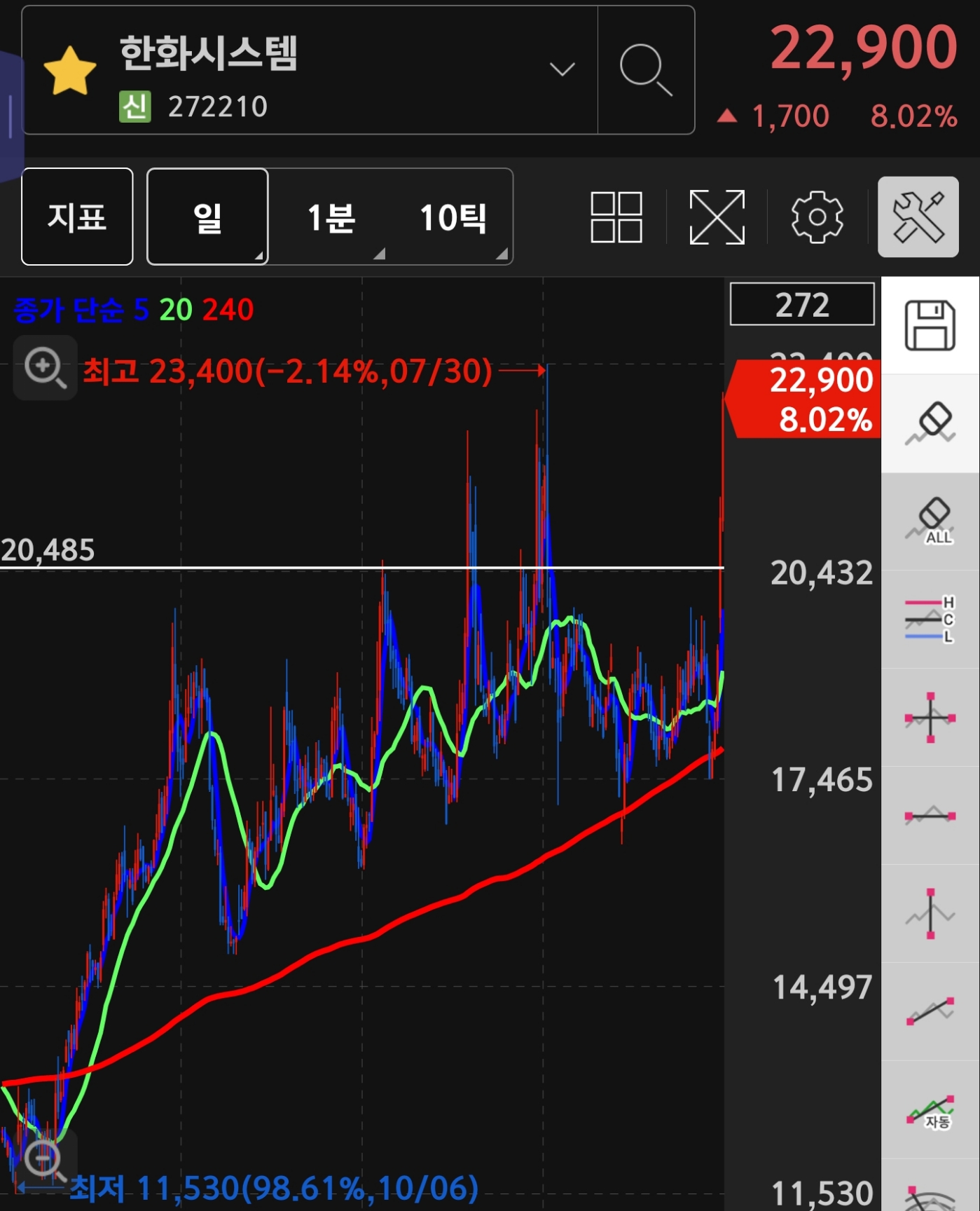The image size is (980, 1211).
Task: Open the split-chart grid layout icon
Action: click(616, 217)
